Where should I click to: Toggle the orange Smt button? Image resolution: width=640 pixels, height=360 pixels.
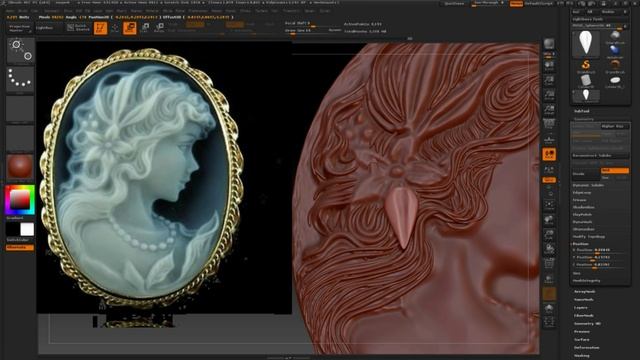(615, 171)
